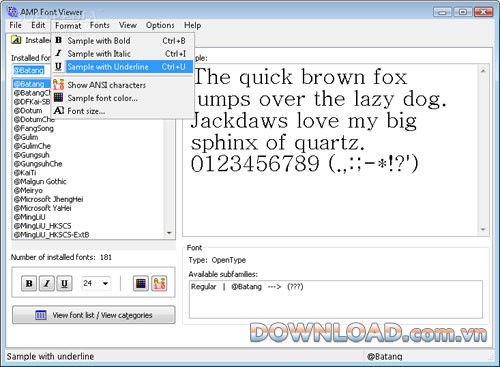Choose Sample with Bold menu entry
Viewport: 500px width, 367px height.
[x=122, y=40]
